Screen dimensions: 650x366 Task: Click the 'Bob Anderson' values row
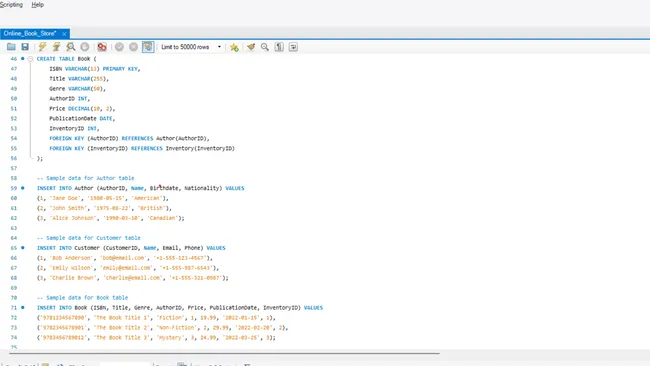(125, 258)
